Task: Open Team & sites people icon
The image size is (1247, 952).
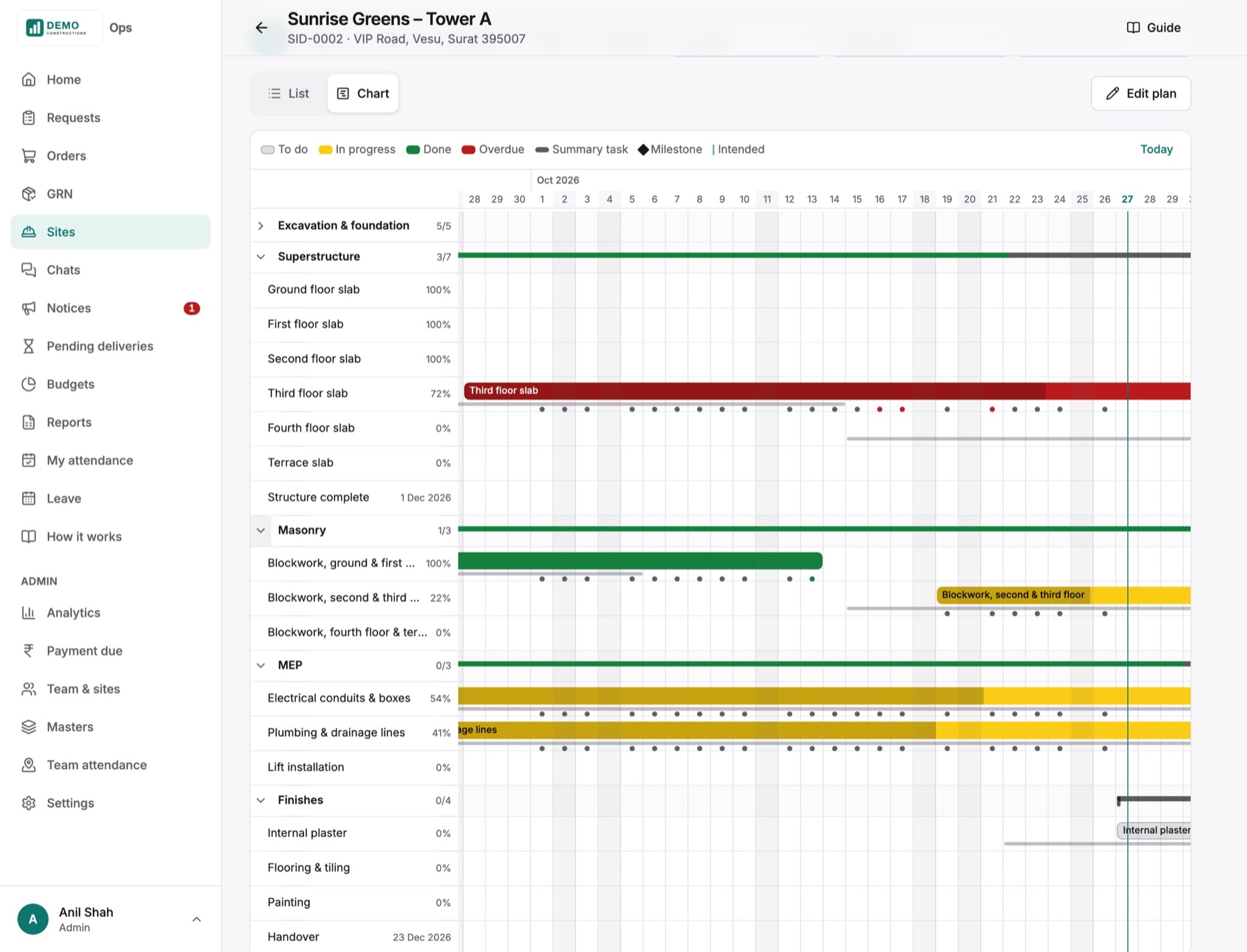Action: (x=28, y=689)
